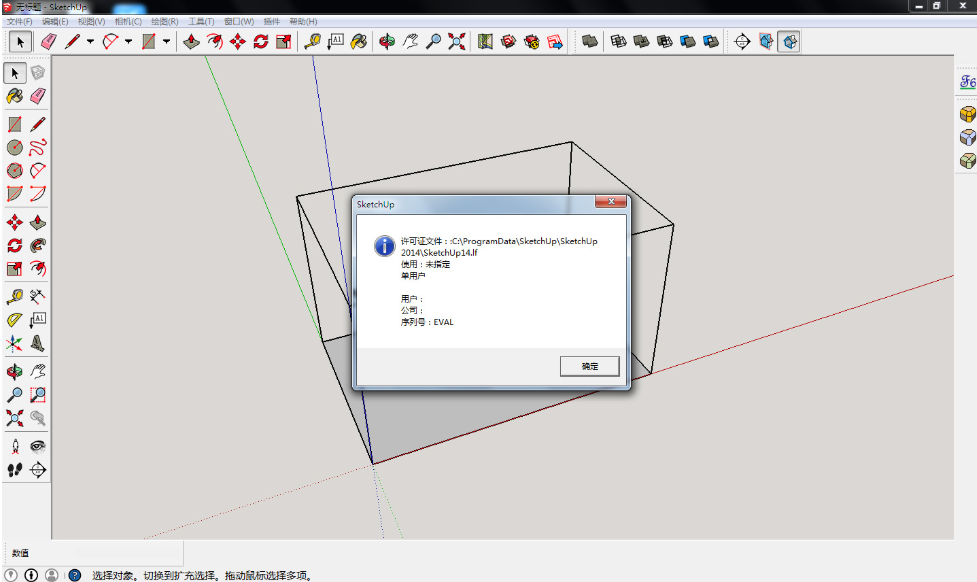Expand the Arc tool dropdown arrow
This screenshot has width=977, height=582.
(x=128, y=42)
